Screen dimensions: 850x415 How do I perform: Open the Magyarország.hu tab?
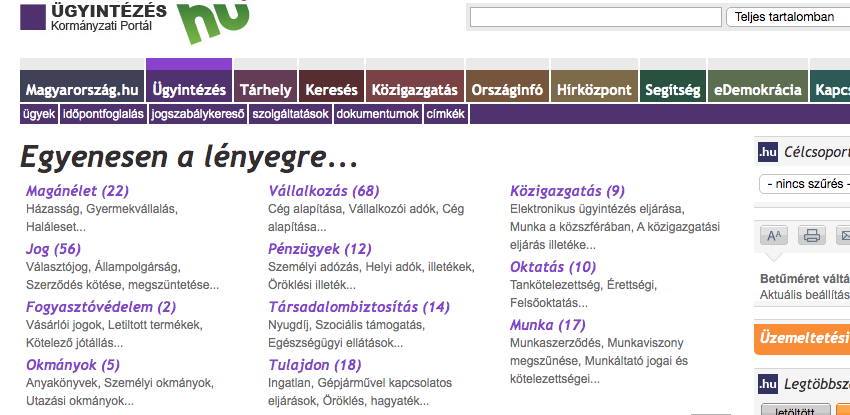tap(82, 86)
